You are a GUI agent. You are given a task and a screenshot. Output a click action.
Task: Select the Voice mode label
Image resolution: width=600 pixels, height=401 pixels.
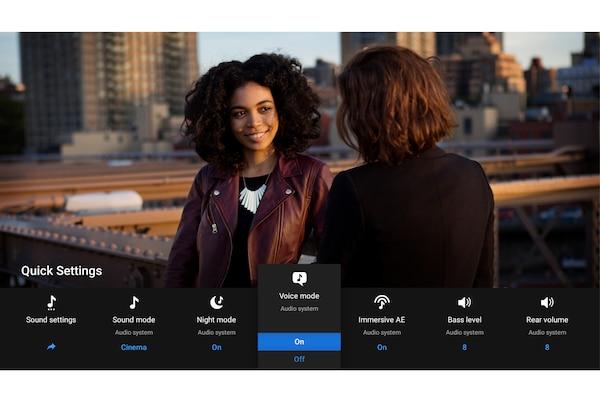click(x=299, y=296)
